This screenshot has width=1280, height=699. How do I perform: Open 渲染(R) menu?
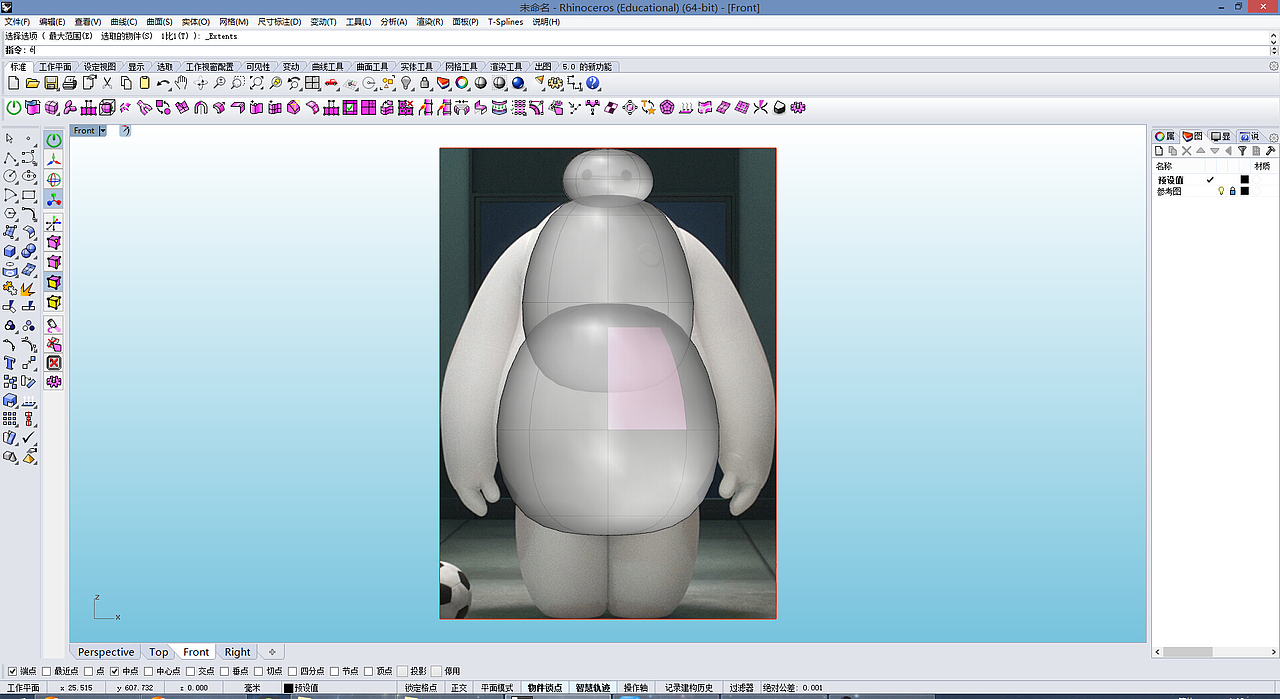430,21
